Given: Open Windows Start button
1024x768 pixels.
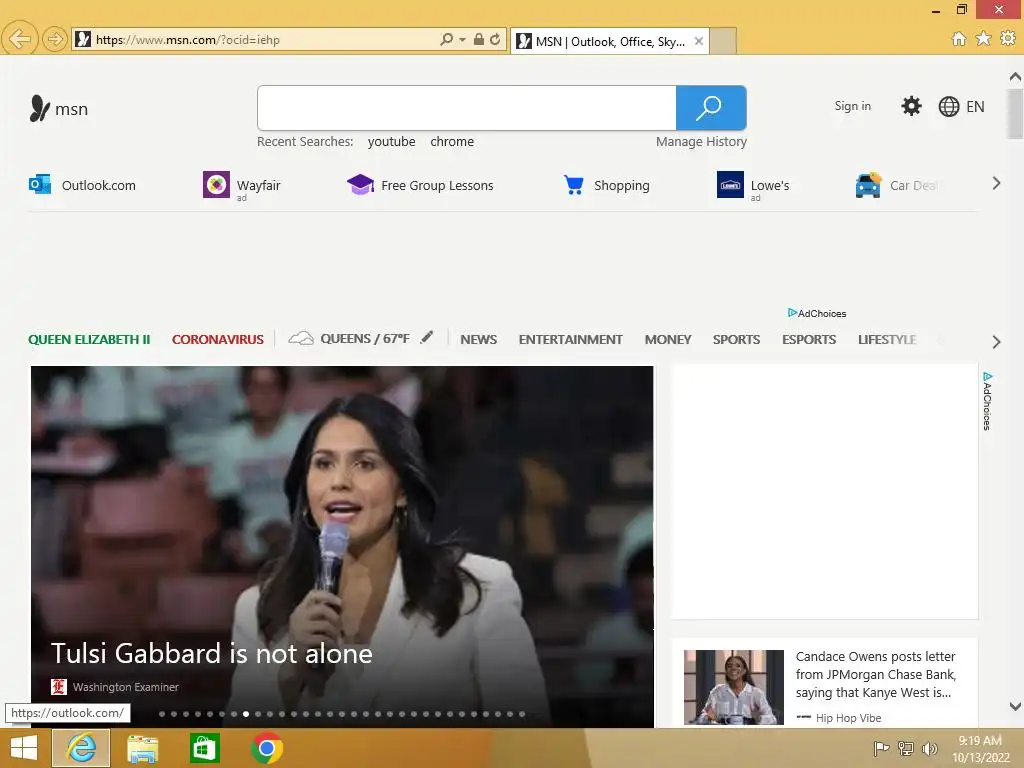Looking at the screenshot, I should pos(24,748).
